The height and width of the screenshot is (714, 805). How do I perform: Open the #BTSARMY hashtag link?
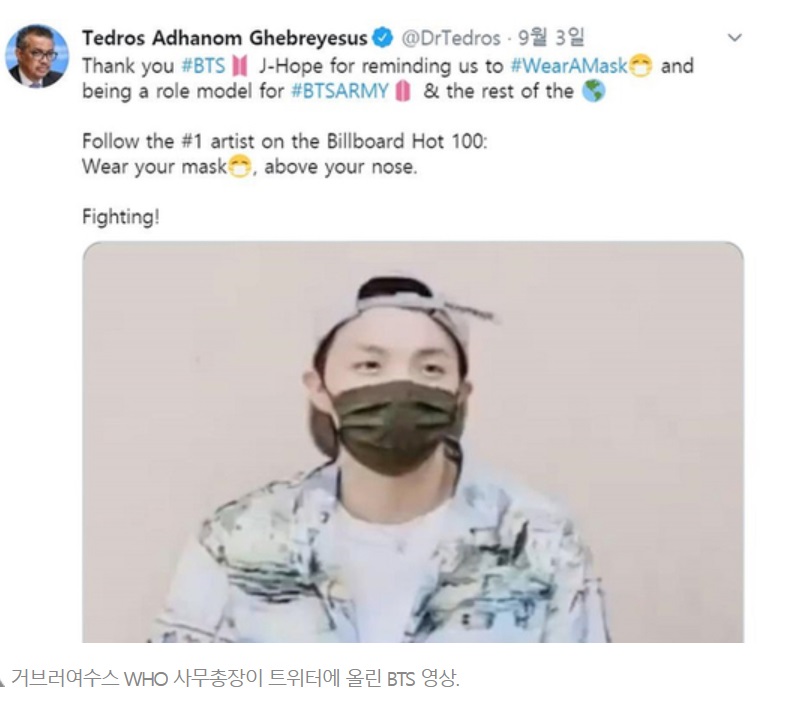click(x=340, y=91)
